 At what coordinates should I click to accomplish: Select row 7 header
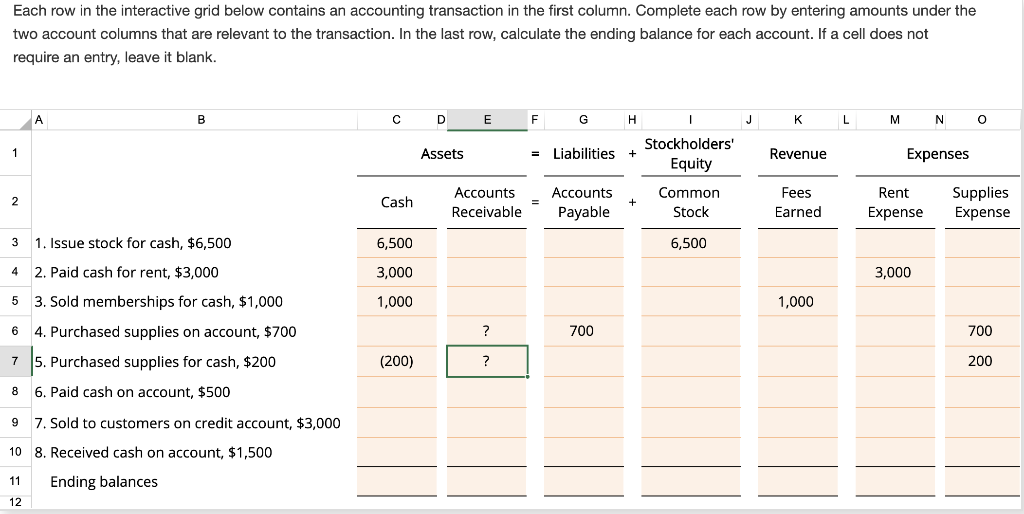tap(16, 361)
